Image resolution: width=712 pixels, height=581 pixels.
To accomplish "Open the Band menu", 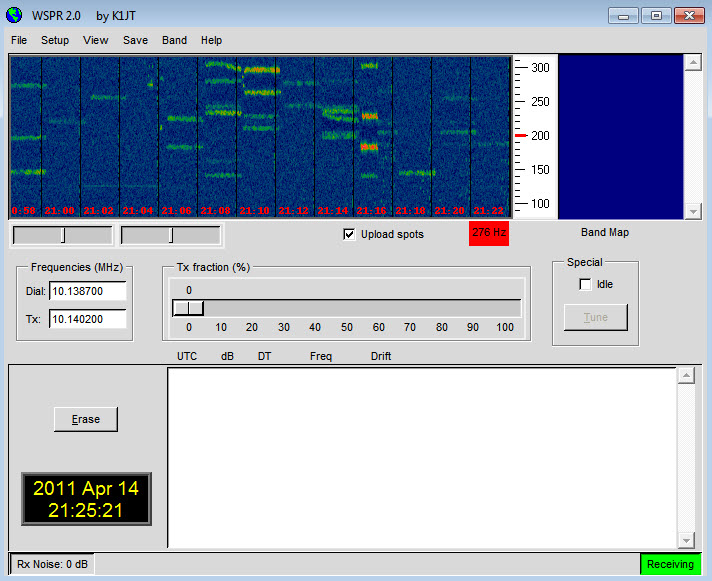I will (x=174, y=40).
